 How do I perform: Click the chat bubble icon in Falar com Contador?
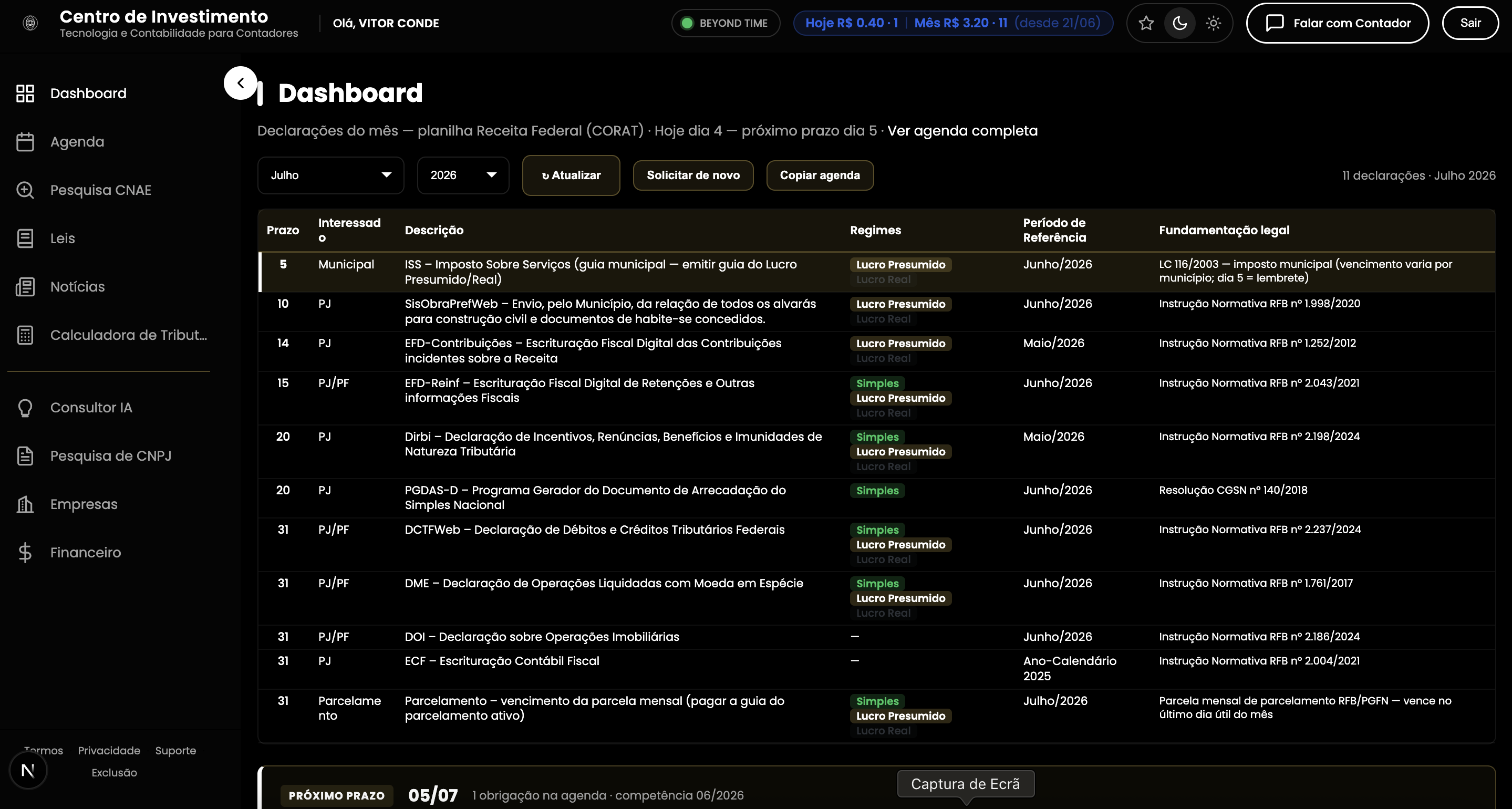tap(1275, 23)
